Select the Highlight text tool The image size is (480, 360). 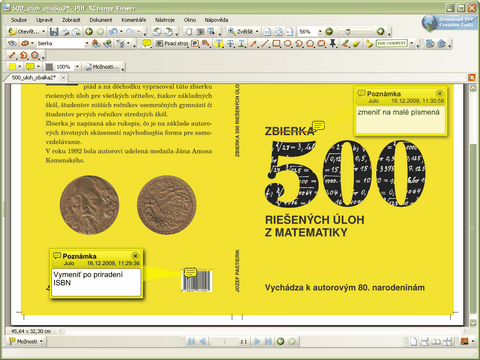(x=219, y=43)
